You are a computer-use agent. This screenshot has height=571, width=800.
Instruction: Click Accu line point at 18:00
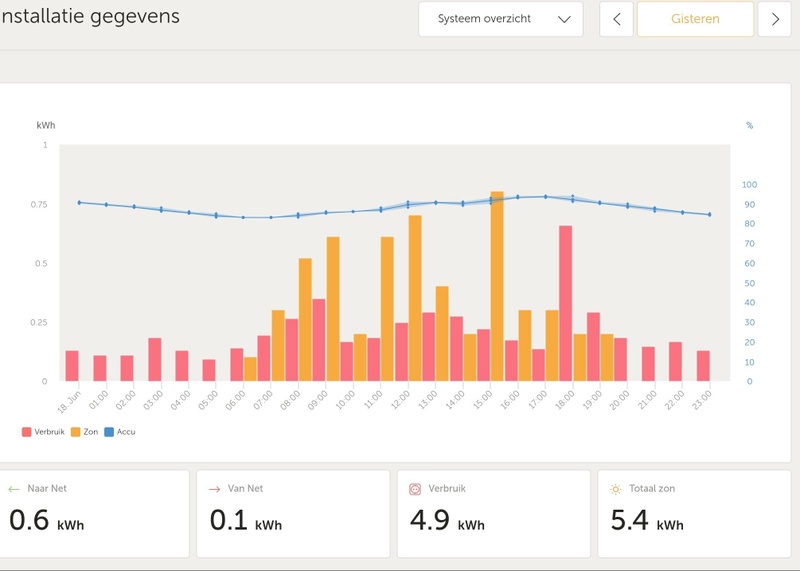[x=572, y=198]
